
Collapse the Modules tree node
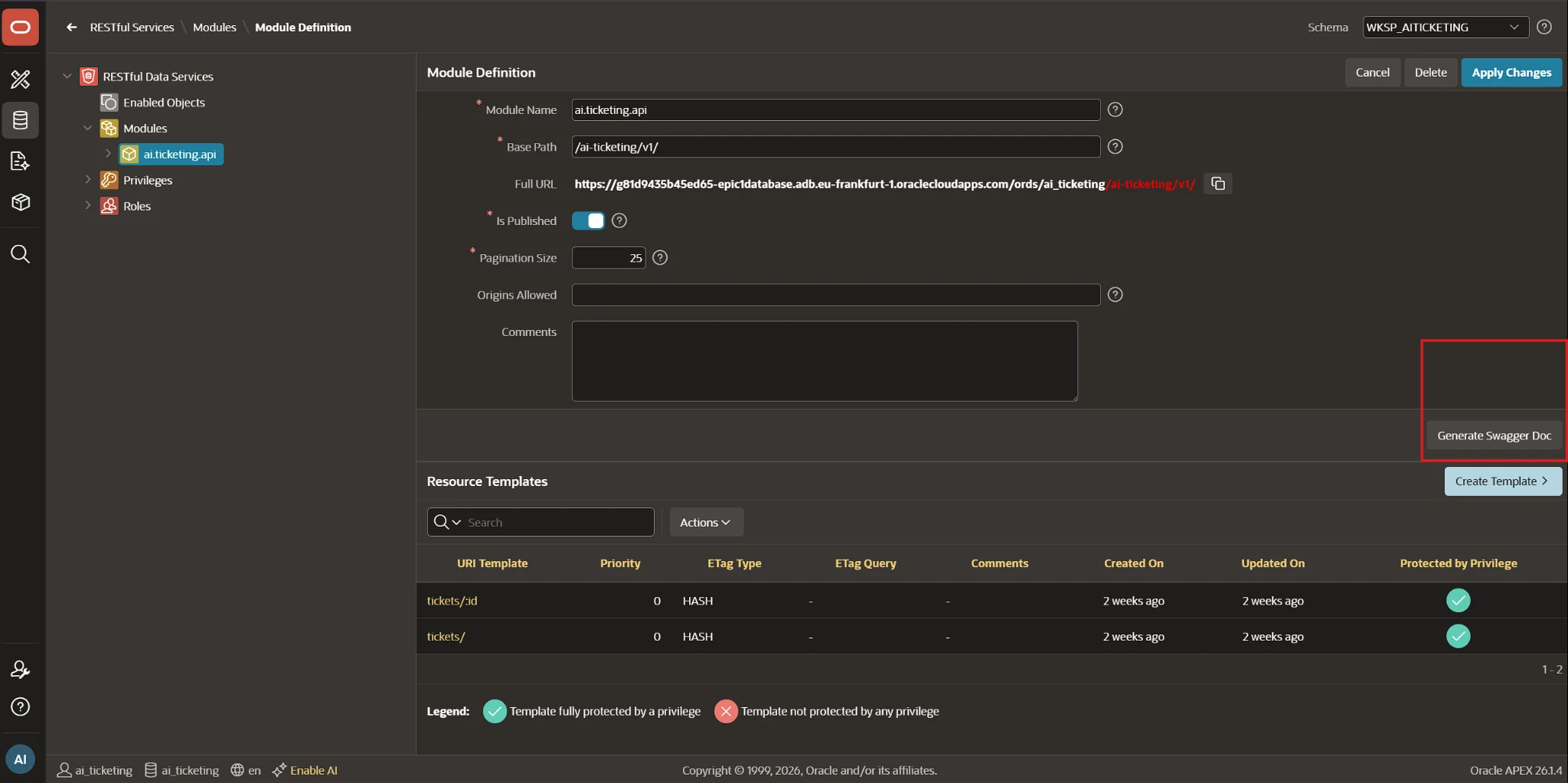point(88,128)
